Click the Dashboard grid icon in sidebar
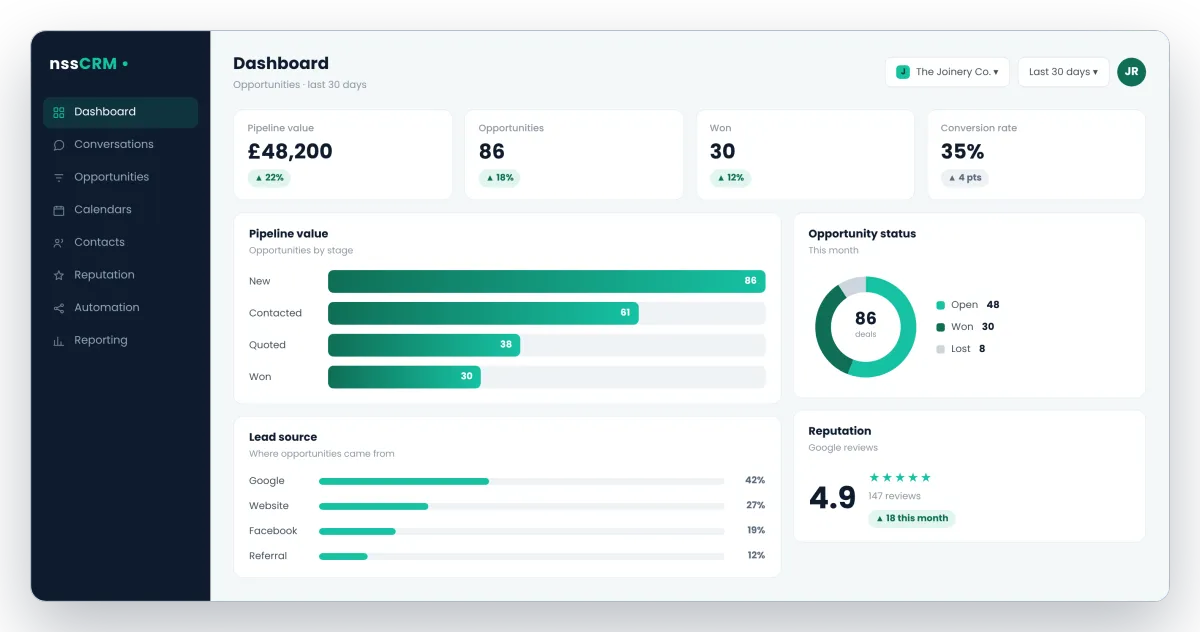This screenshot has height=632, width=1200. (58, 112)
